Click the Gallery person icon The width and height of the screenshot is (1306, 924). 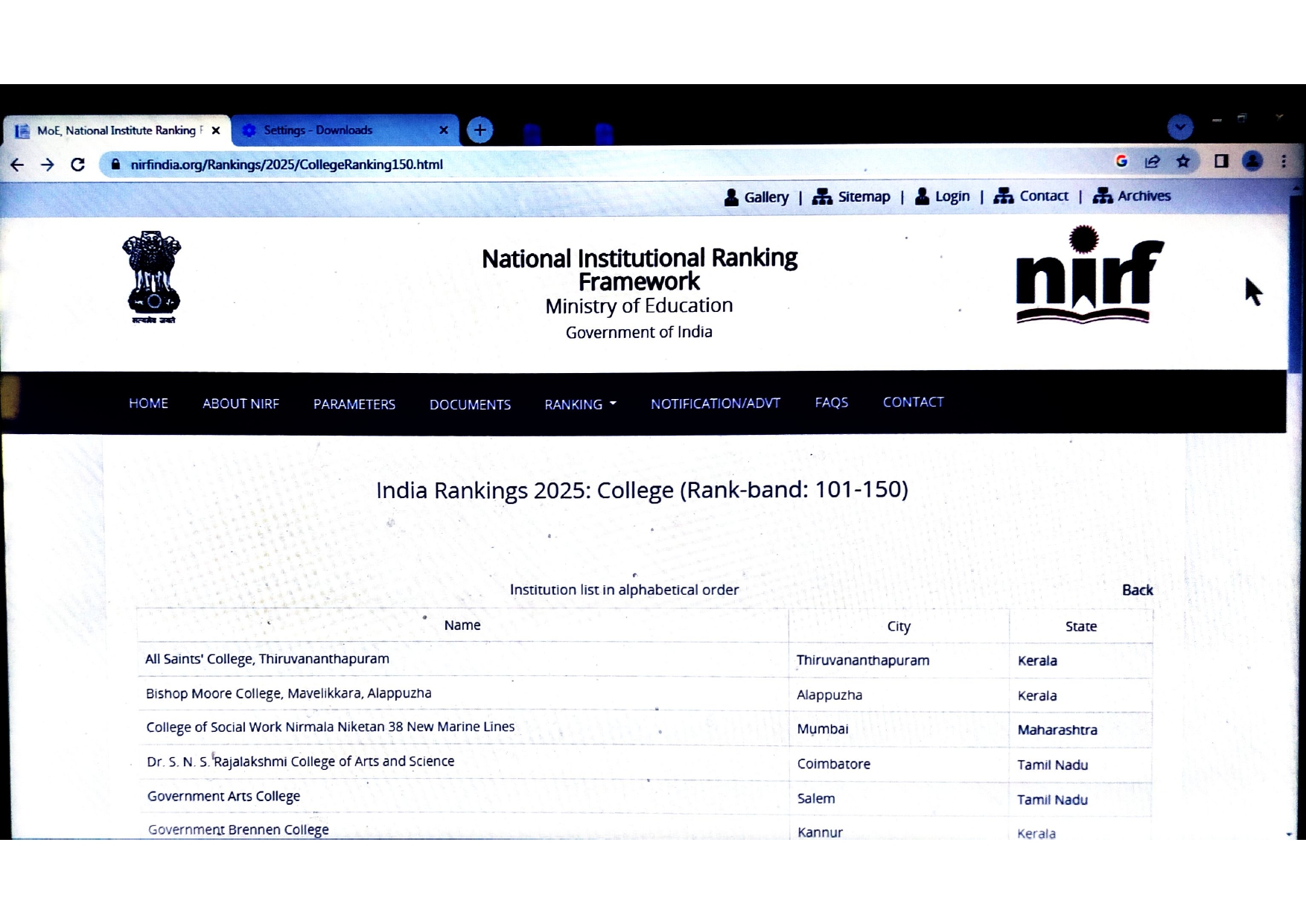click(731, 197)
